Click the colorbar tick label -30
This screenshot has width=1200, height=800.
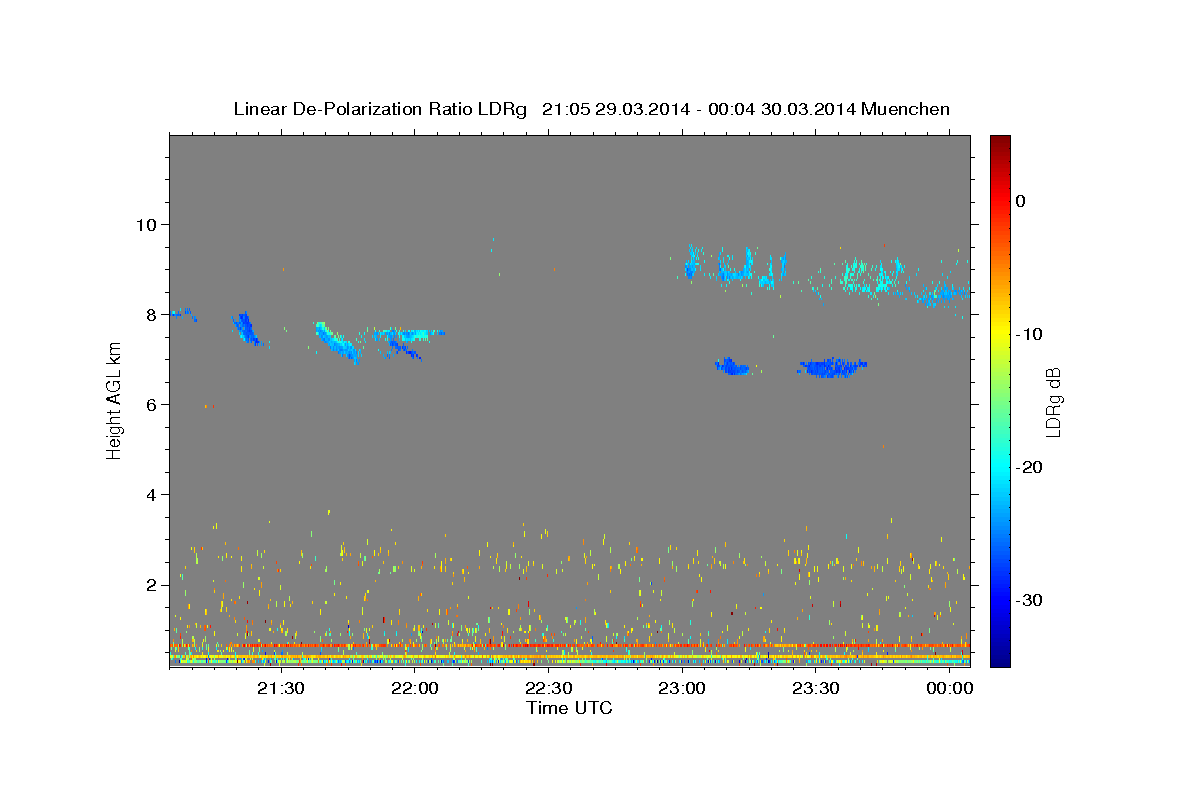coord(1030,600)
